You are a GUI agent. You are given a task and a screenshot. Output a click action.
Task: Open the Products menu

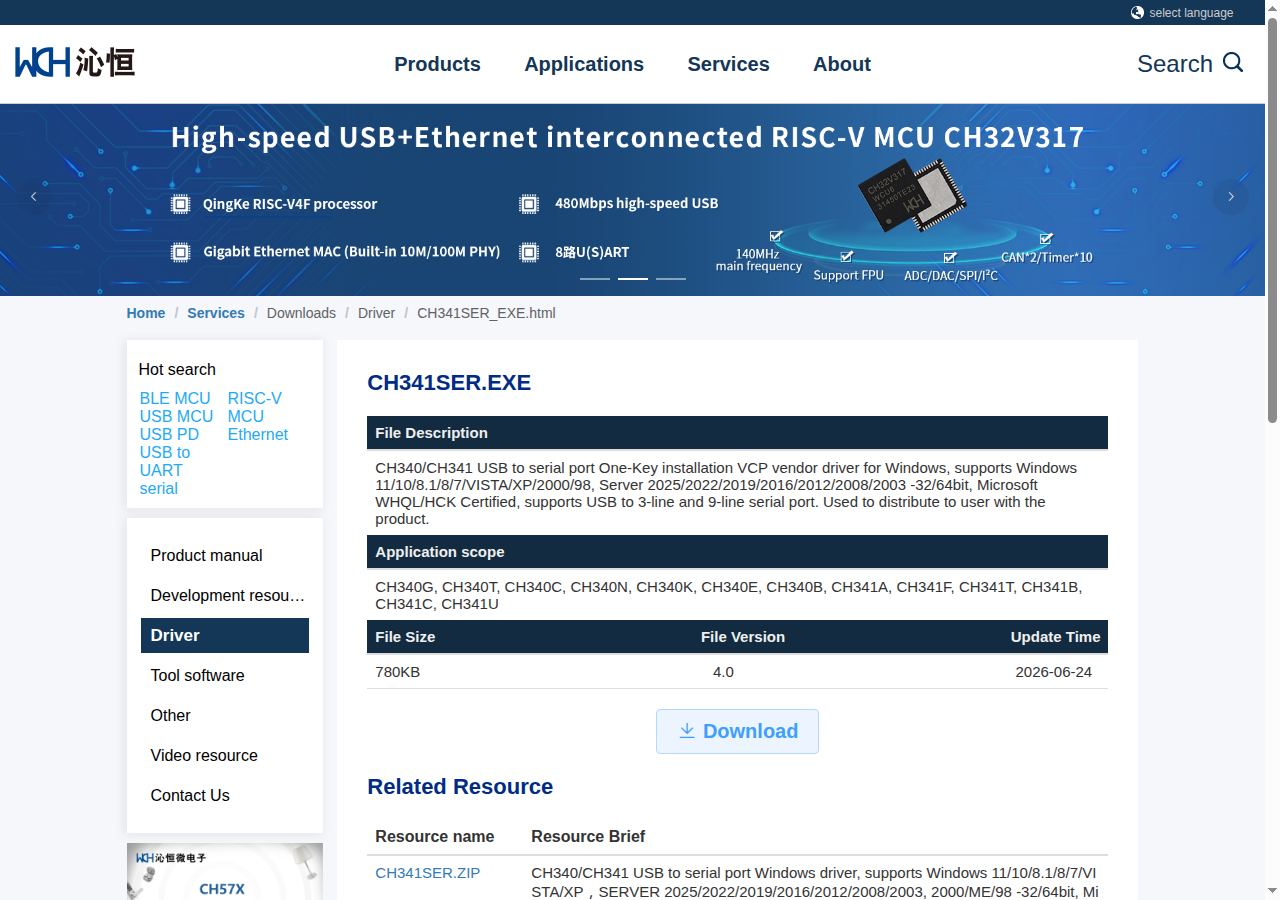437,64
